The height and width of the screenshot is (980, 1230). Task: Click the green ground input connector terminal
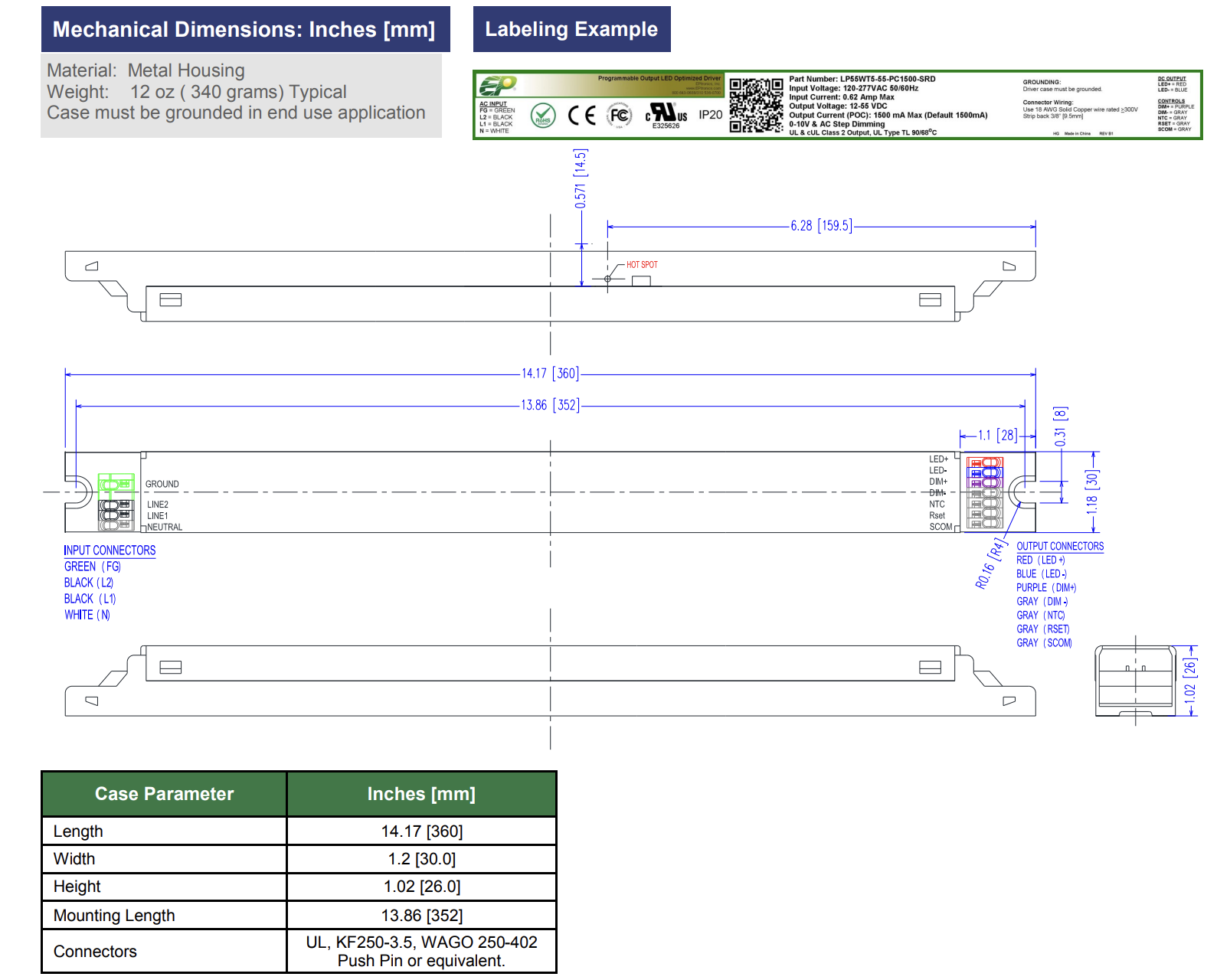tap(116, 484)
